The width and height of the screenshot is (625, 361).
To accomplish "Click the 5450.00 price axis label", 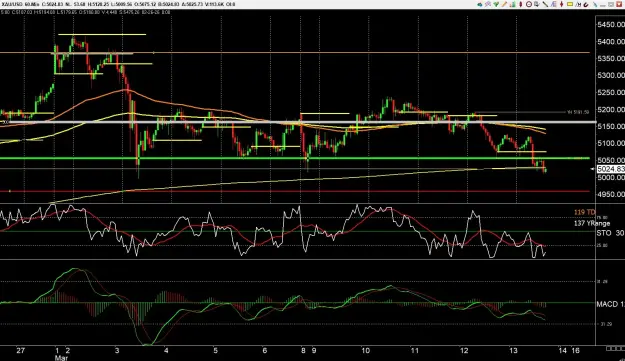I will [611, 25].
